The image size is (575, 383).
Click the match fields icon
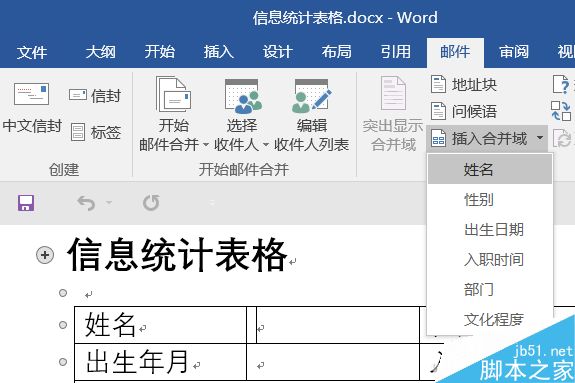pos(561,111)
